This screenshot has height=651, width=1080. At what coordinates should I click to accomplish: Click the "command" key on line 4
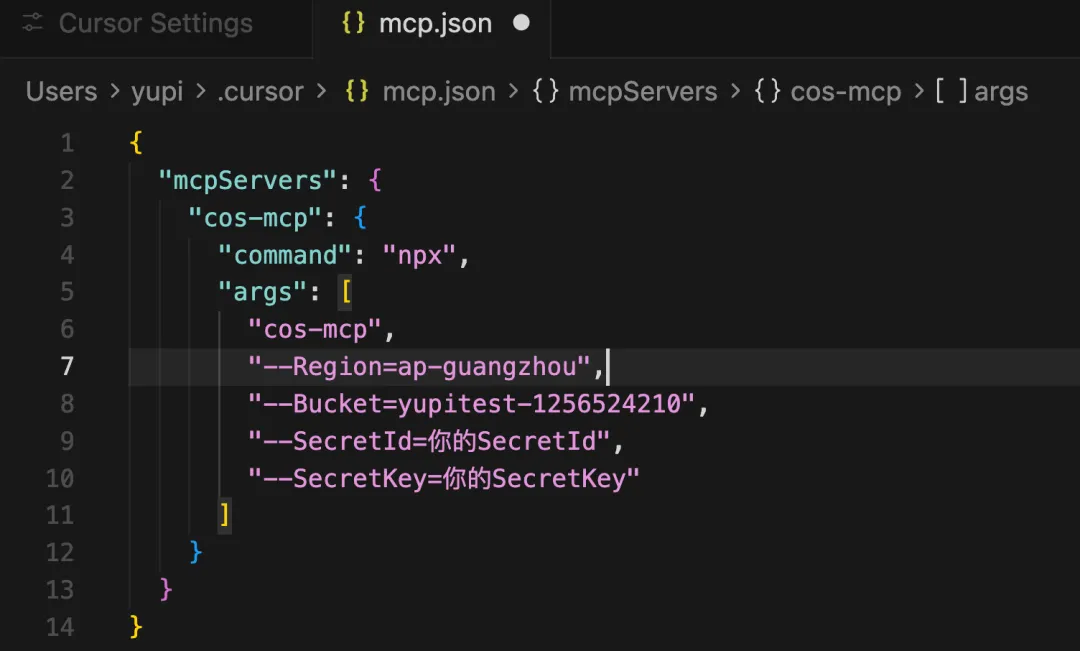285,255
